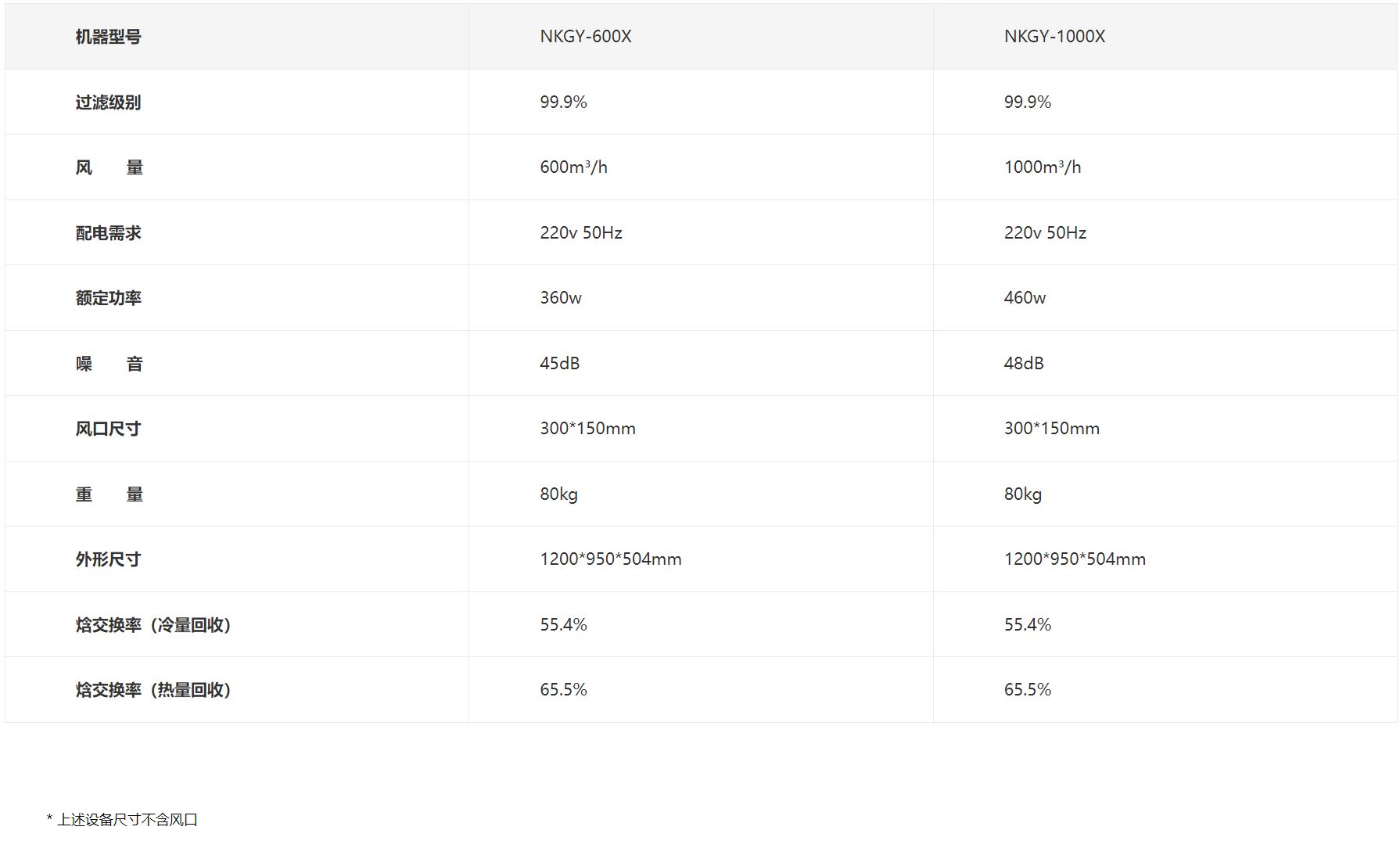The width and height of the screenshot is (1400, 841).
Task: Click the 80kg weight under NKGY-600X
Action: coord(559,494)
